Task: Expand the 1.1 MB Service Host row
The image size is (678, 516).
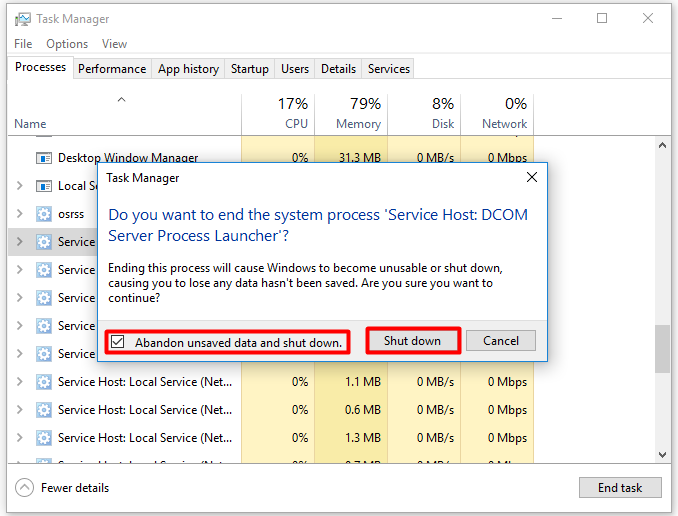Action: 20,382
